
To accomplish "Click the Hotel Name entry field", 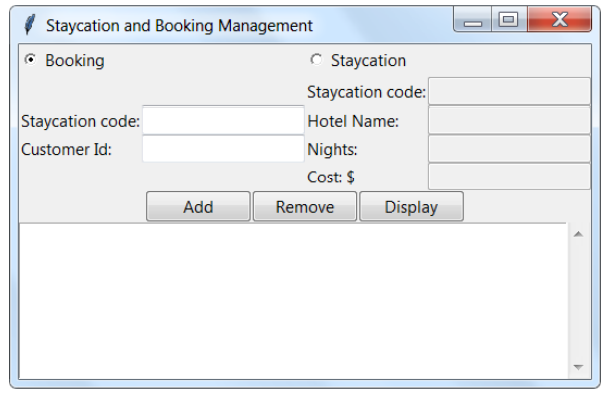I will point(509,121).
